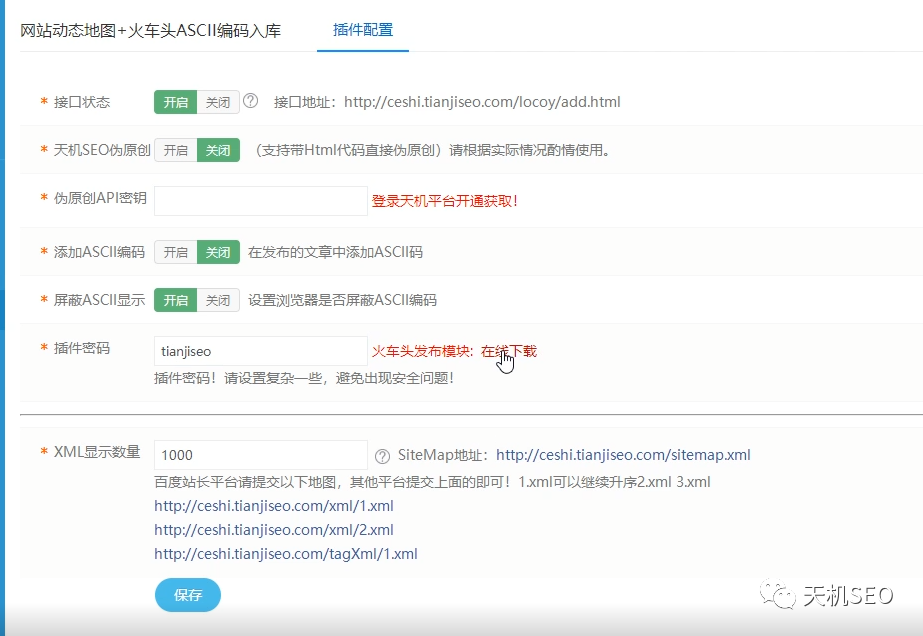The height and width of the screenshot is (636, 923).
Task: Click 在线下载 link for 火车头发布模块
Action: click(509, 352)
